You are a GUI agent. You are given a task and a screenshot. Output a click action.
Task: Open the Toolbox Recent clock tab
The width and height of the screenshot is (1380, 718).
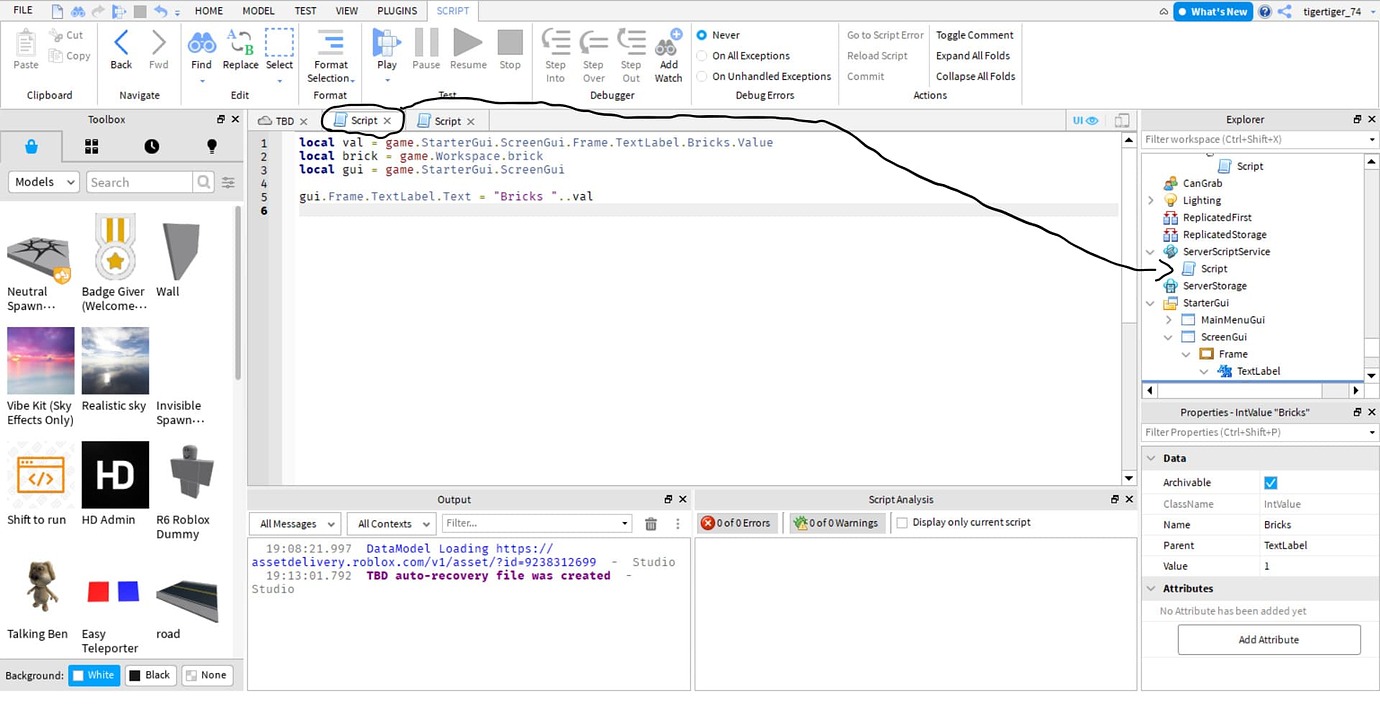tap(151, 146)
